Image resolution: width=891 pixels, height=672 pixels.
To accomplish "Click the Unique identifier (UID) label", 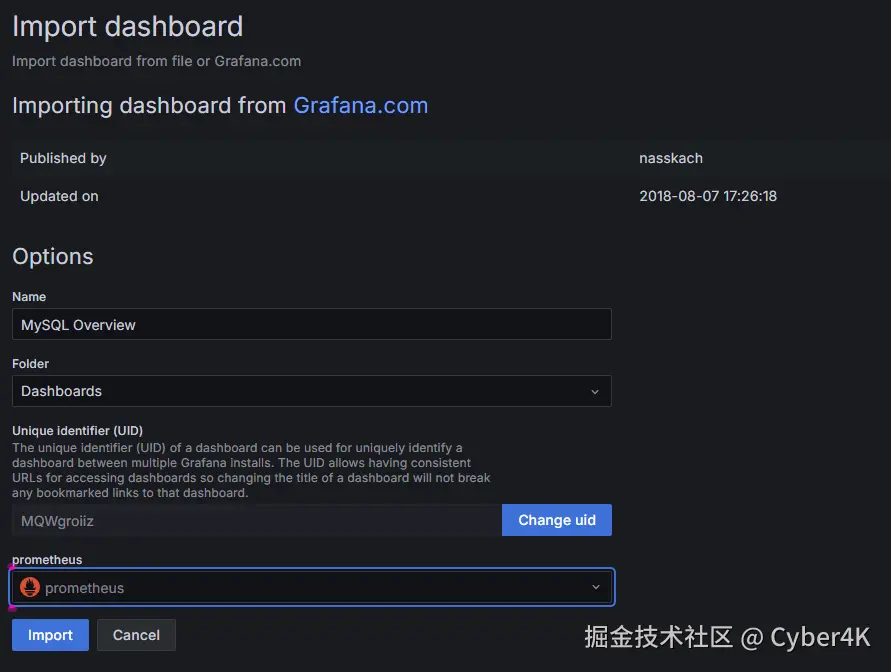I will [77, 431].
